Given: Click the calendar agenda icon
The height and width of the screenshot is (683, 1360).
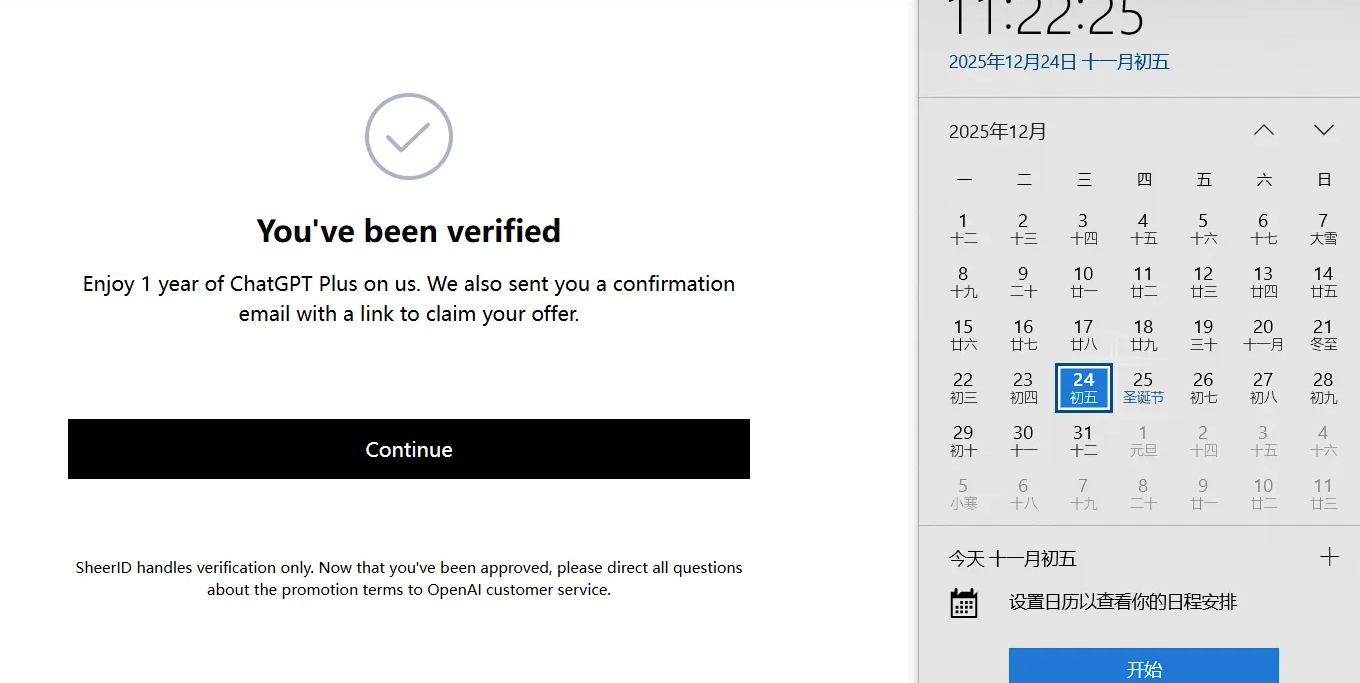Looking at the screenshot, I should (964, 602).
